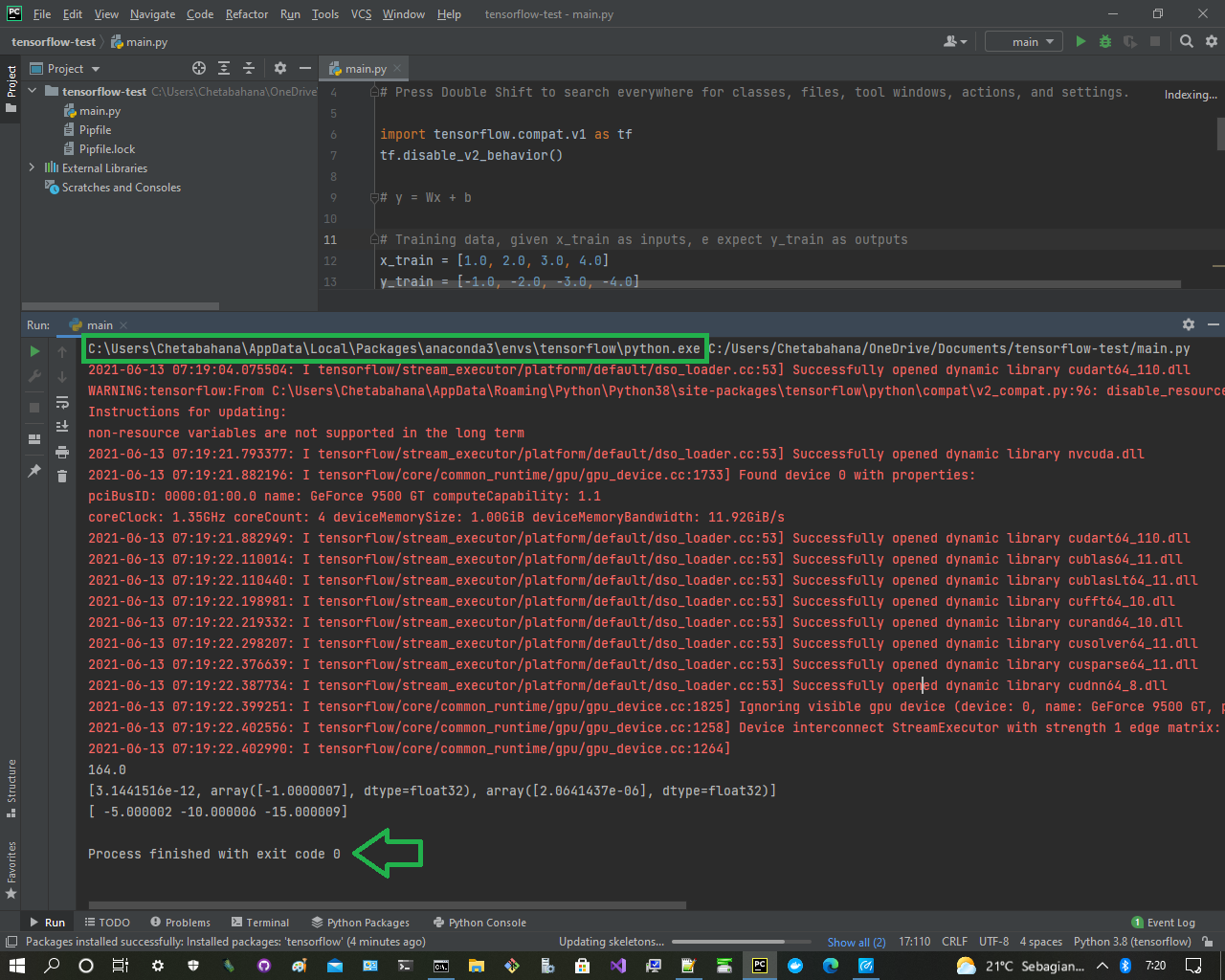Screen dimensions: 1225x980
Task: Collapse all in Project panel
Action: click(249, 68)
